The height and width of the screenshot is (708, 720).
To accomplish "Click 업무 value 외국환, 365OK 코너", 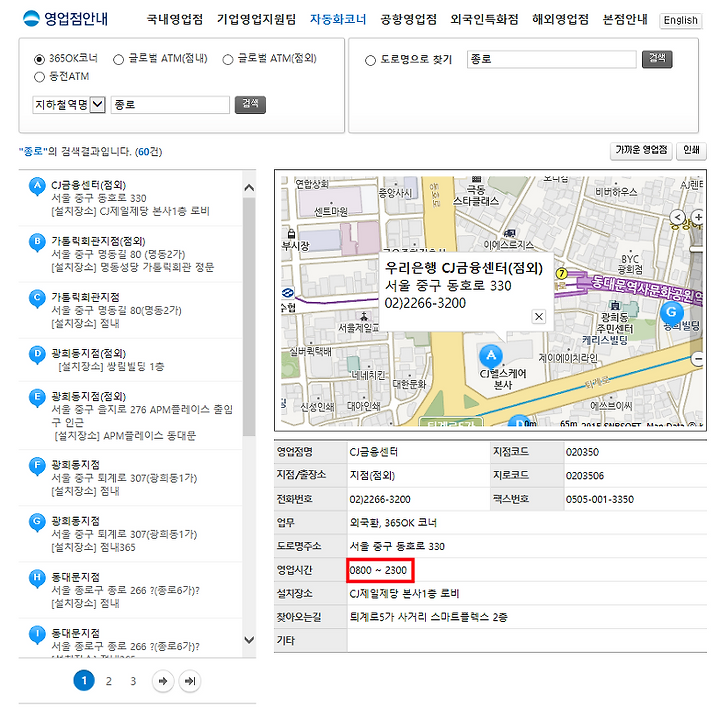I will (x=393, y=523).
